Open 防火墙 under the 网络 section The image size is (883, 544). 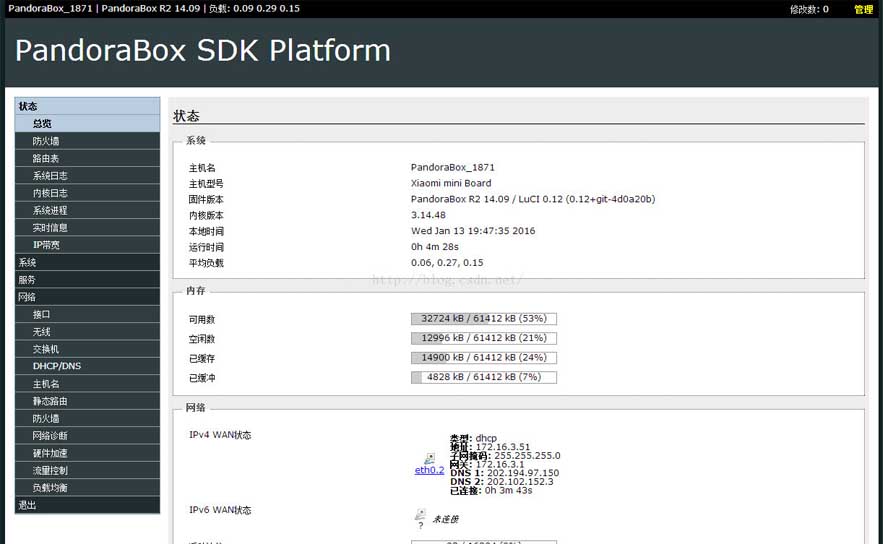tap(87, 418)
